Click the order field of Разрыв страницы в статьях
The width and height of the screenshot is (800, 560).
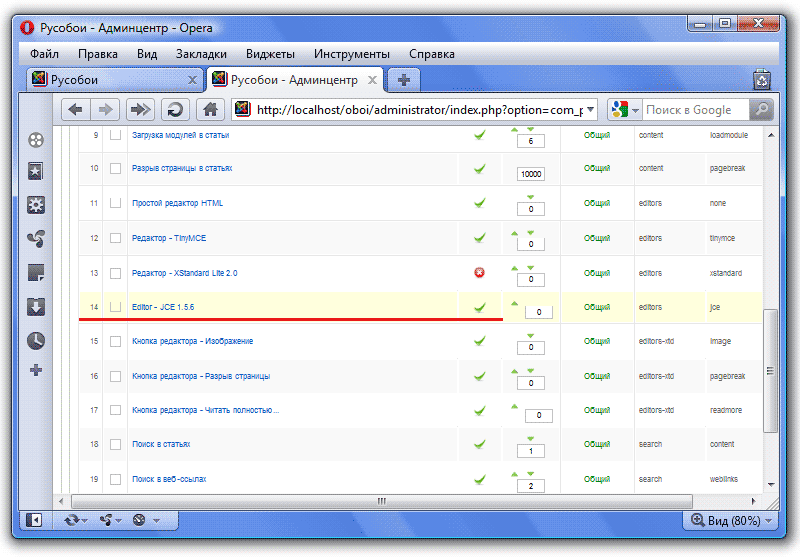coord(530,174)
